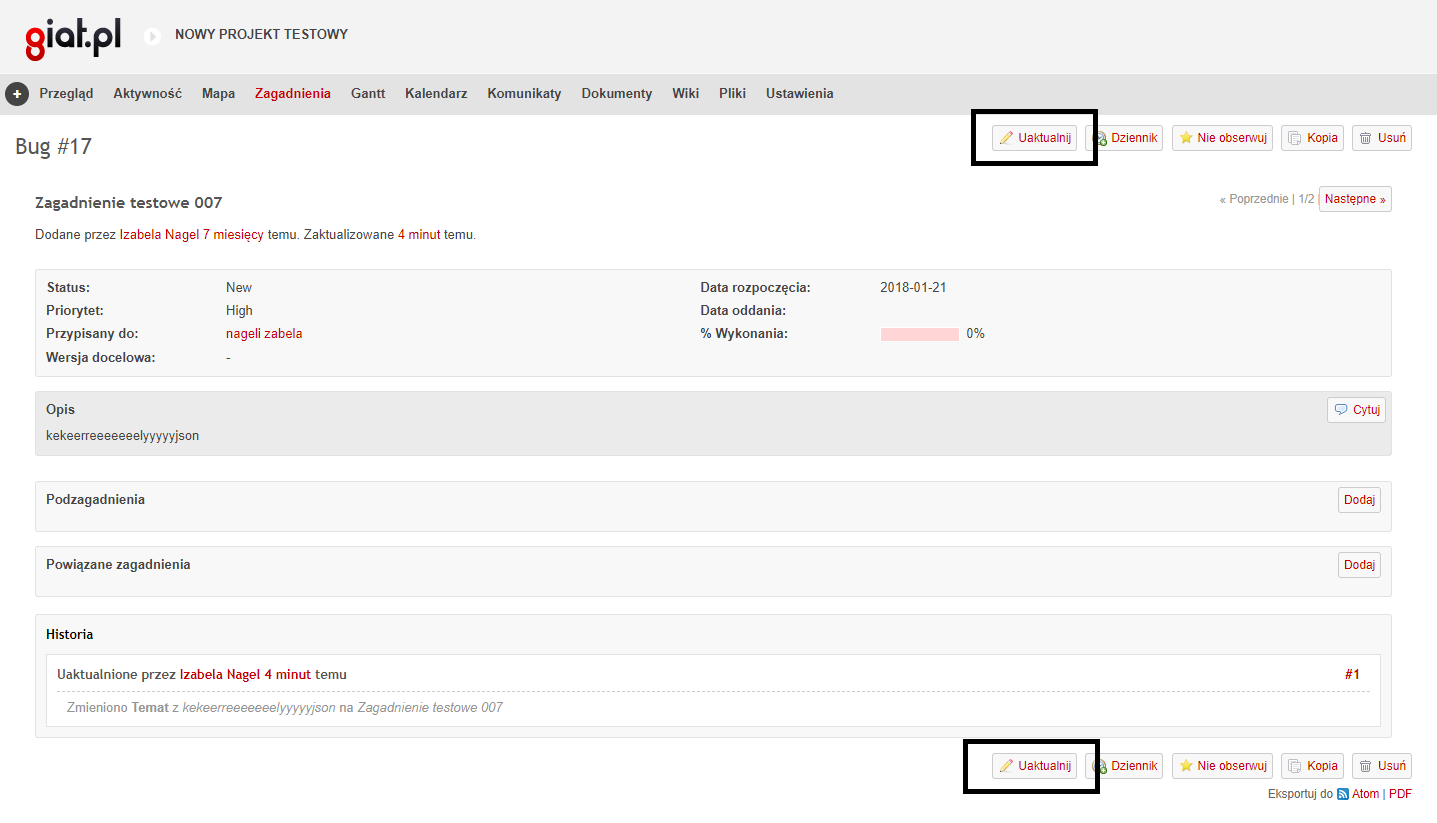
Task: Click top Uaktualnij button
Action: click(1034, 138)
